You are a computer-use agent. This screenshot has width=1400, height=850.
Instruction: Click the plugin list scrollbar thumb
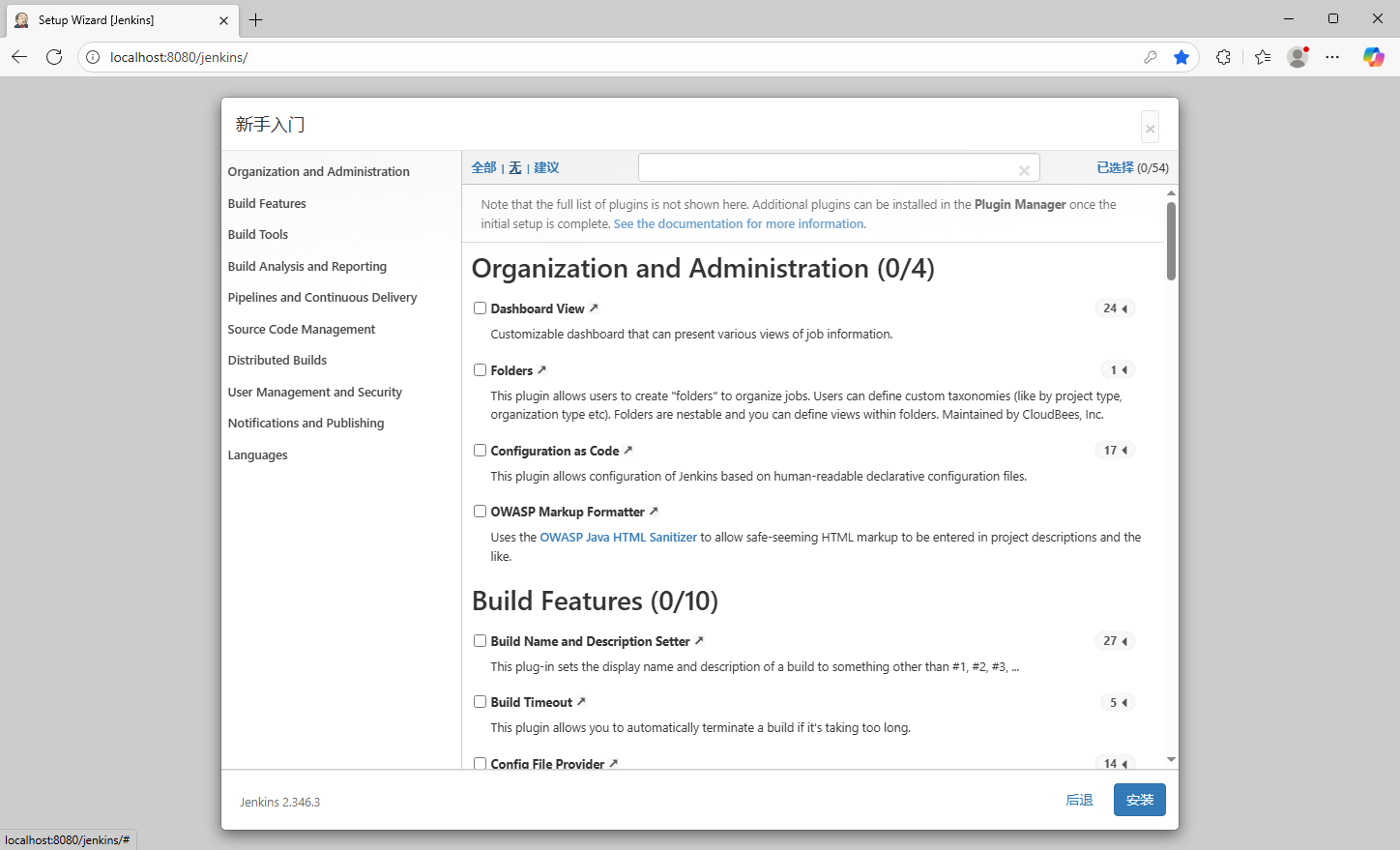pyautogui.click(x=1171, y=241)
